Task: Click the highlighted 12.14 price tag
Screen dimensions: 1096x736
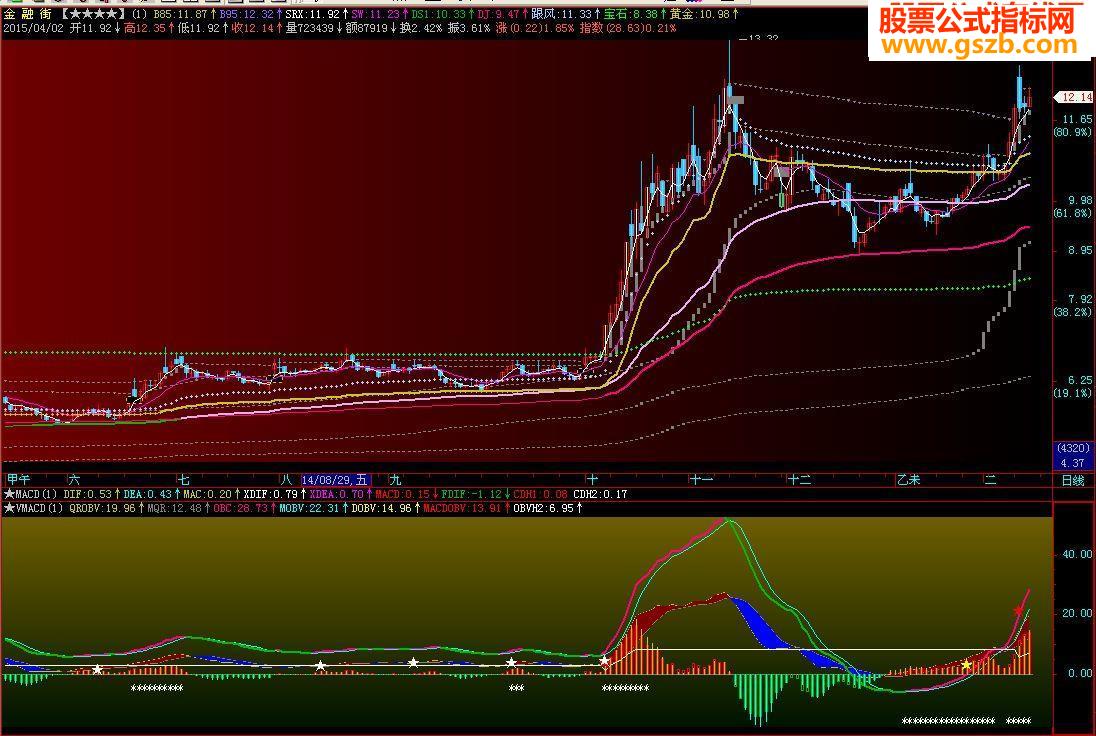Action: pyautogui.click(x=1072, y=98)
